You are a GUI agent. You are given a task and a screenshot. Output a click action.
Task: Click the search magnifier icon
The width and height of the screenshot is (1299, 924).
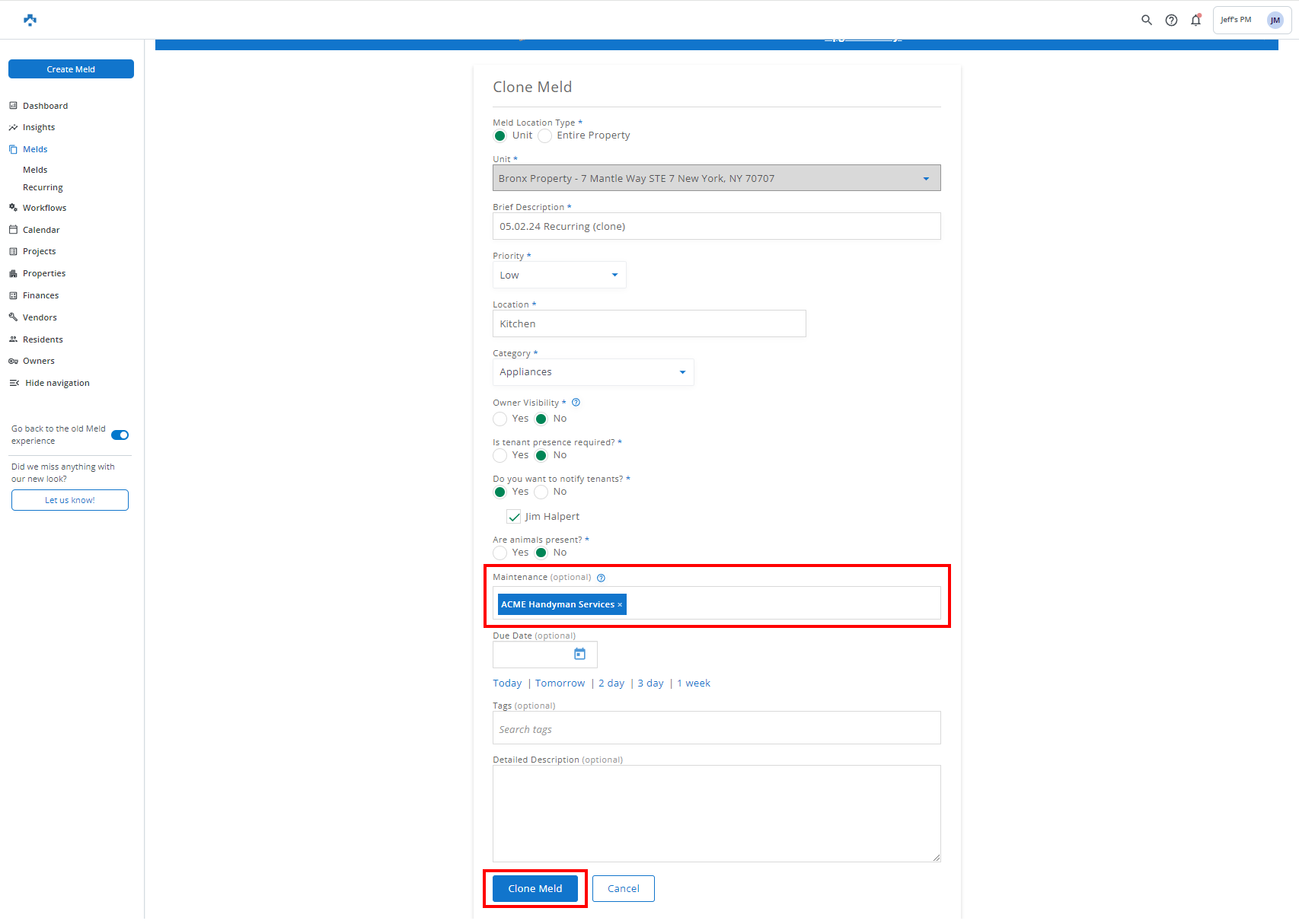pyautogui.click(x=1146, y=21)
